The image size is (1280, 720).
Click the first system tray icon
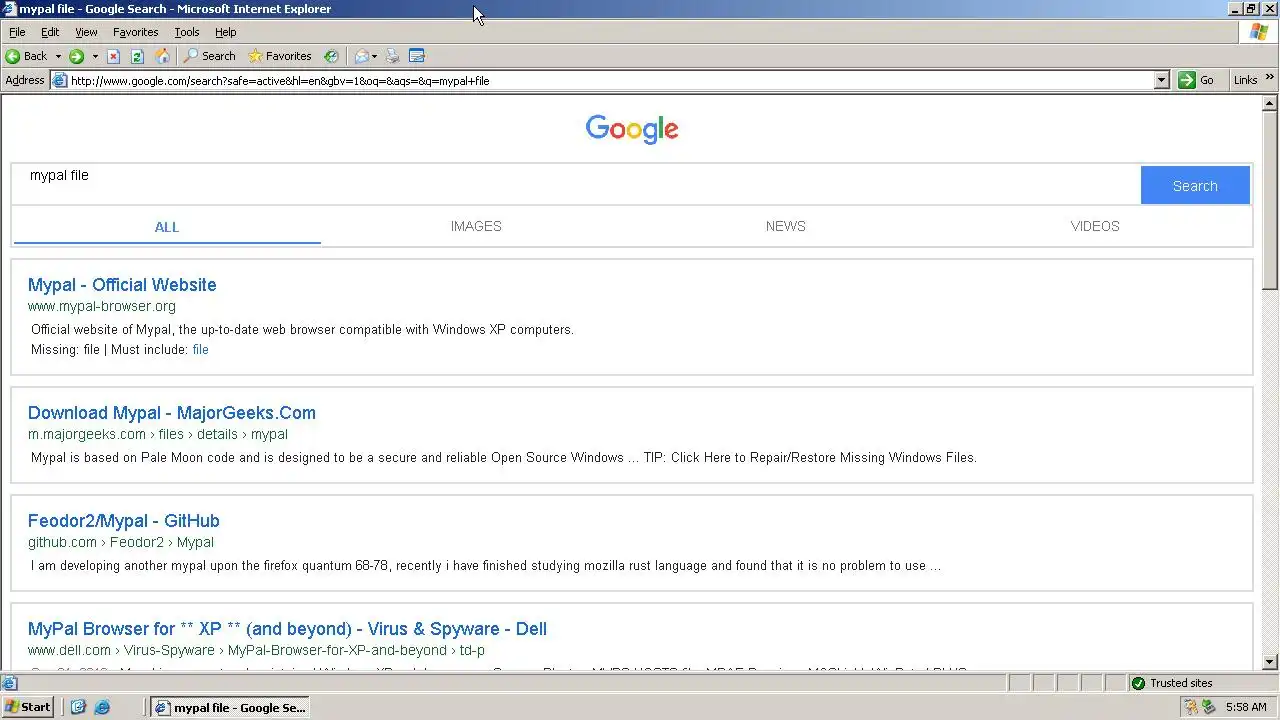pyautogui.click(x=1190, y=707)
